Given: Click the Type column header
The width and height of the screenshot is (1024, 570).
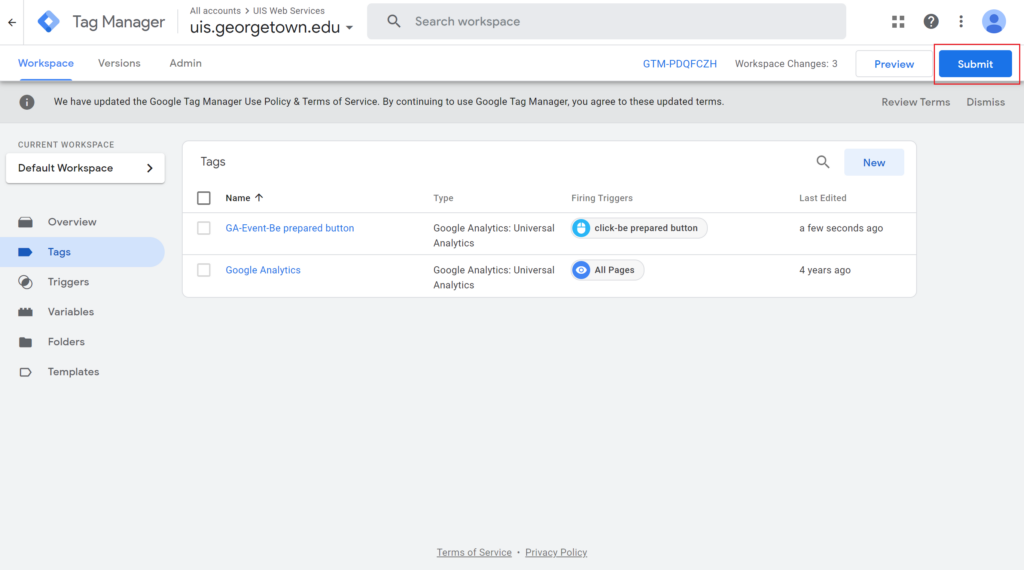Looking at the screenshot, I should tap(443, 198).
